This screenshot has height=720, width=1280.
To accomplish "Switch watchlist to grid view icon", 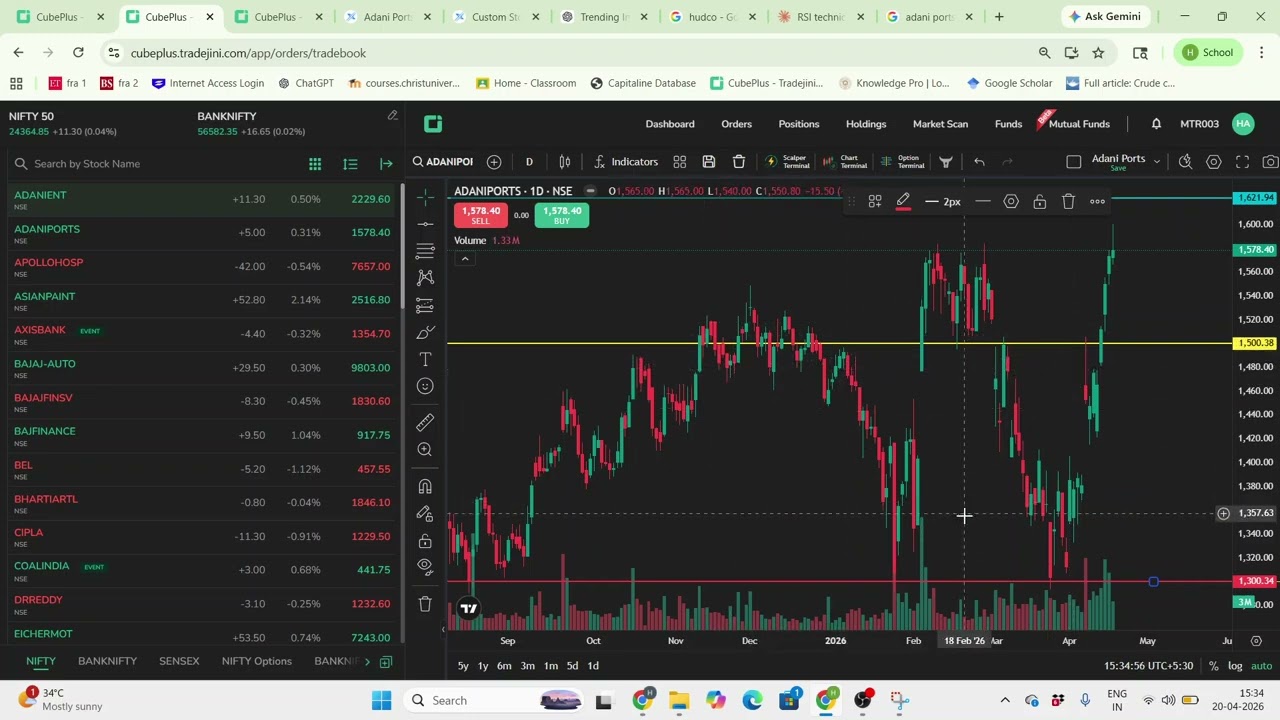I will pos(315,164).
